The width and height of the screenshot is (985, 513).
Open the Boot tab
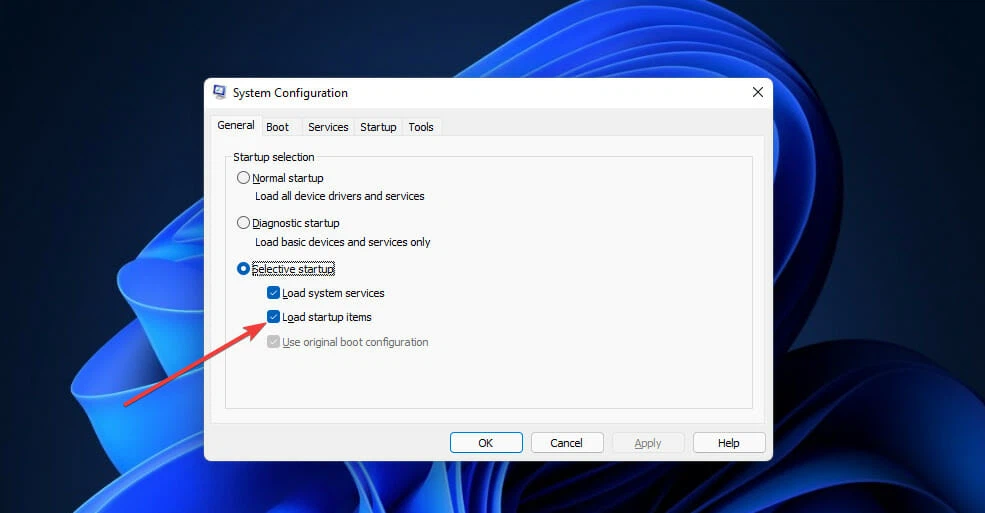coord(278,127)
